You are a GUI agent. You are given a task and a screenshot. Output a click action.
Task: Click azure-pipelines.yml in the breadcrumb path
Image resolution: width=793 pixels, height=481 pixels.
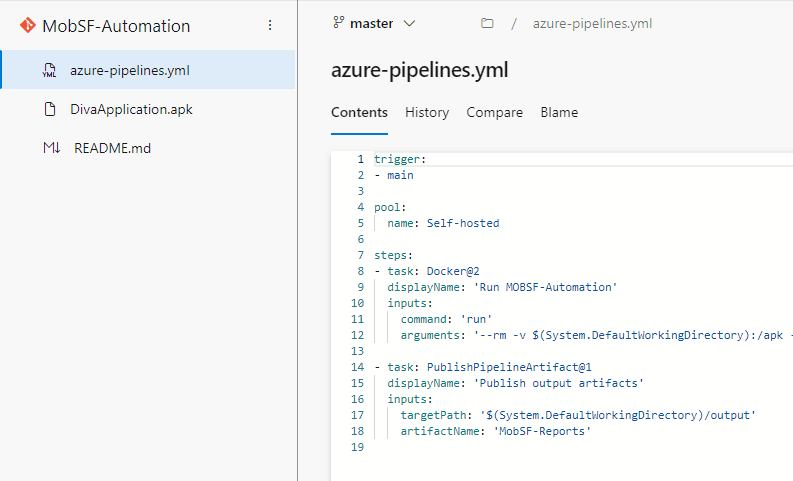coord(592,24)
